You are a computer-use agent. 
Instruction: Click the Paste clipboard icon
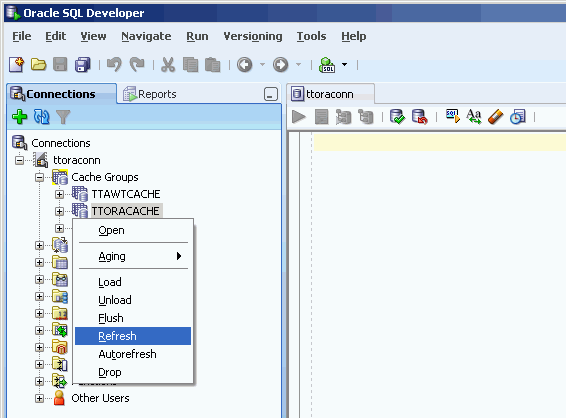click(x=212, y=65)
